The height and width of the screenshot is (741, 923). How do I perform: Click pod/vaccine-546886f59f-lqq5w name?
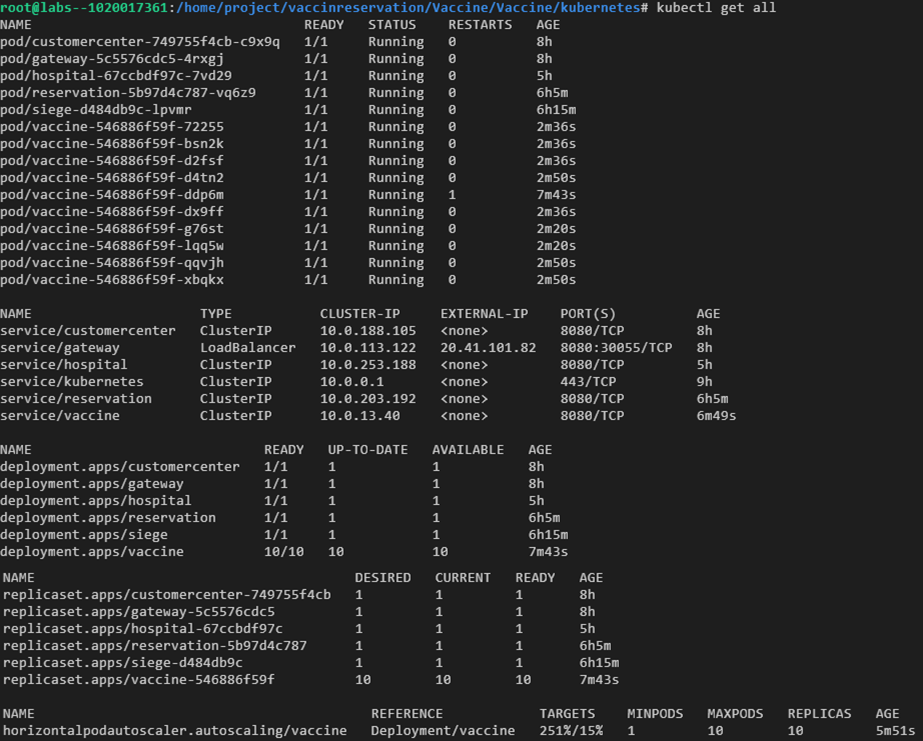tap(112, 246)
